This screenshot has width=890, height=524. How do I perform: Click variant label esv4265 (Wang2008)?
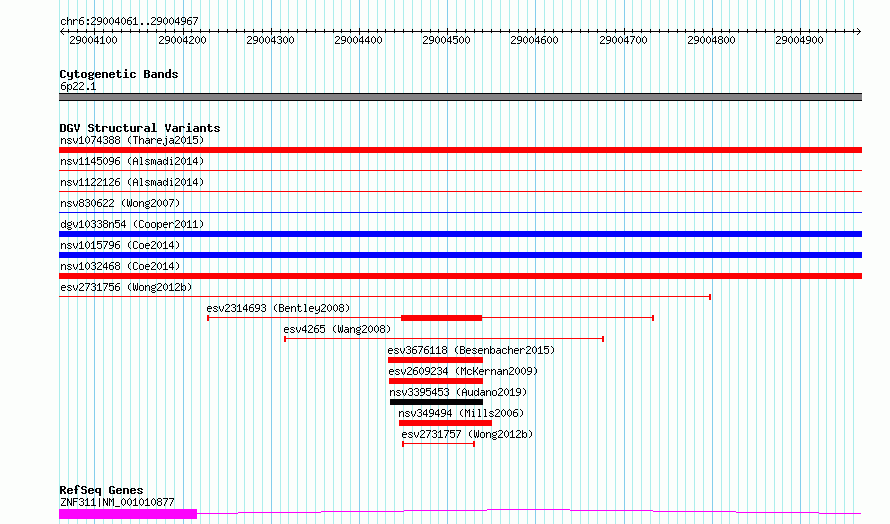(x=337, y=329)
